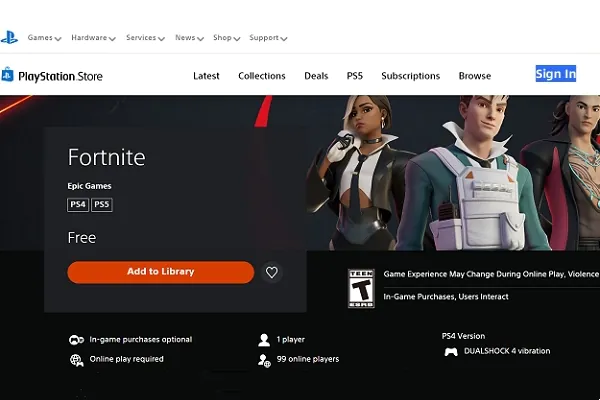Viewport: 600px width, 400px height.
Task: Click the 1 player person icon
Action: point(264,340)
